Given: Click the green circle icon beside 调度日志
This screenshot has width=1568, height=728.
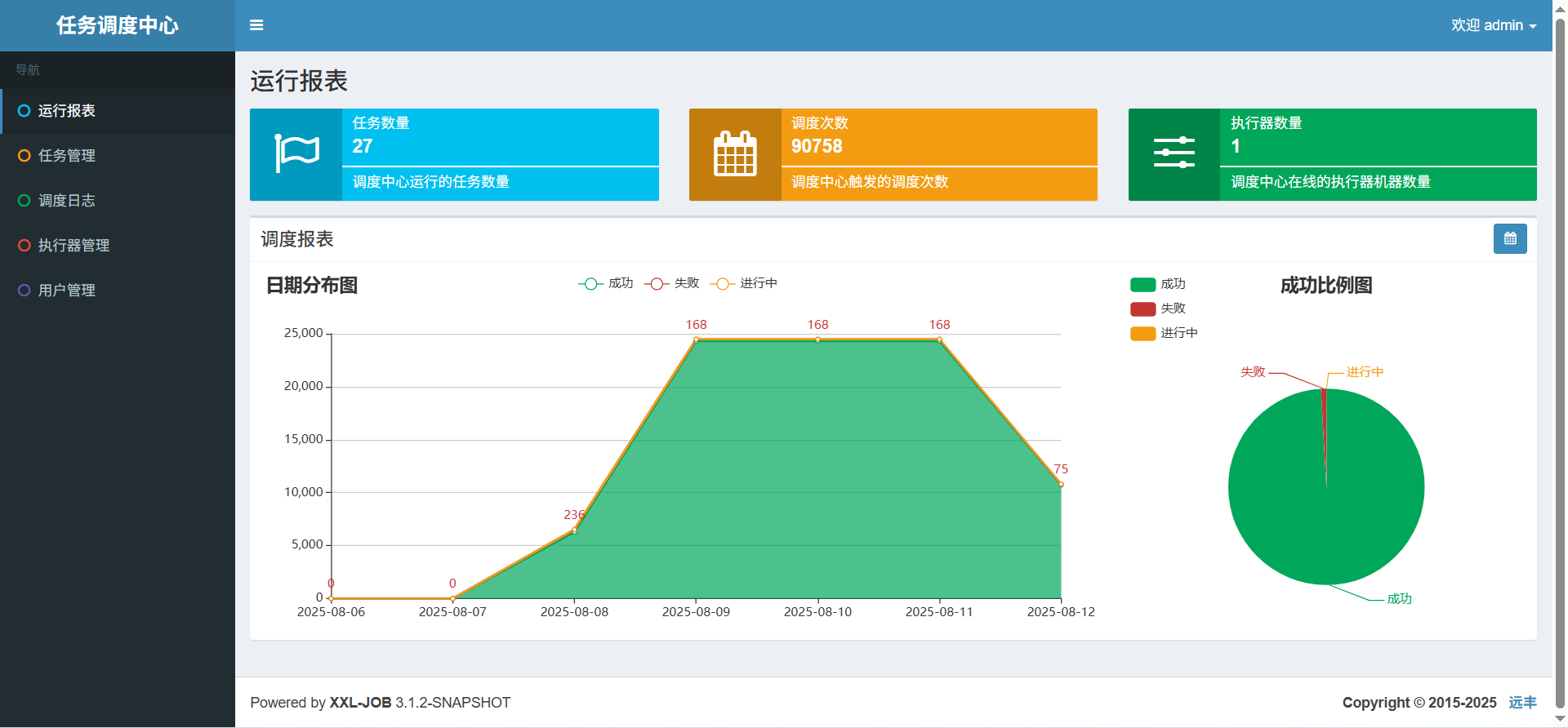Looking at the screenshot, I should pos(24,201).
